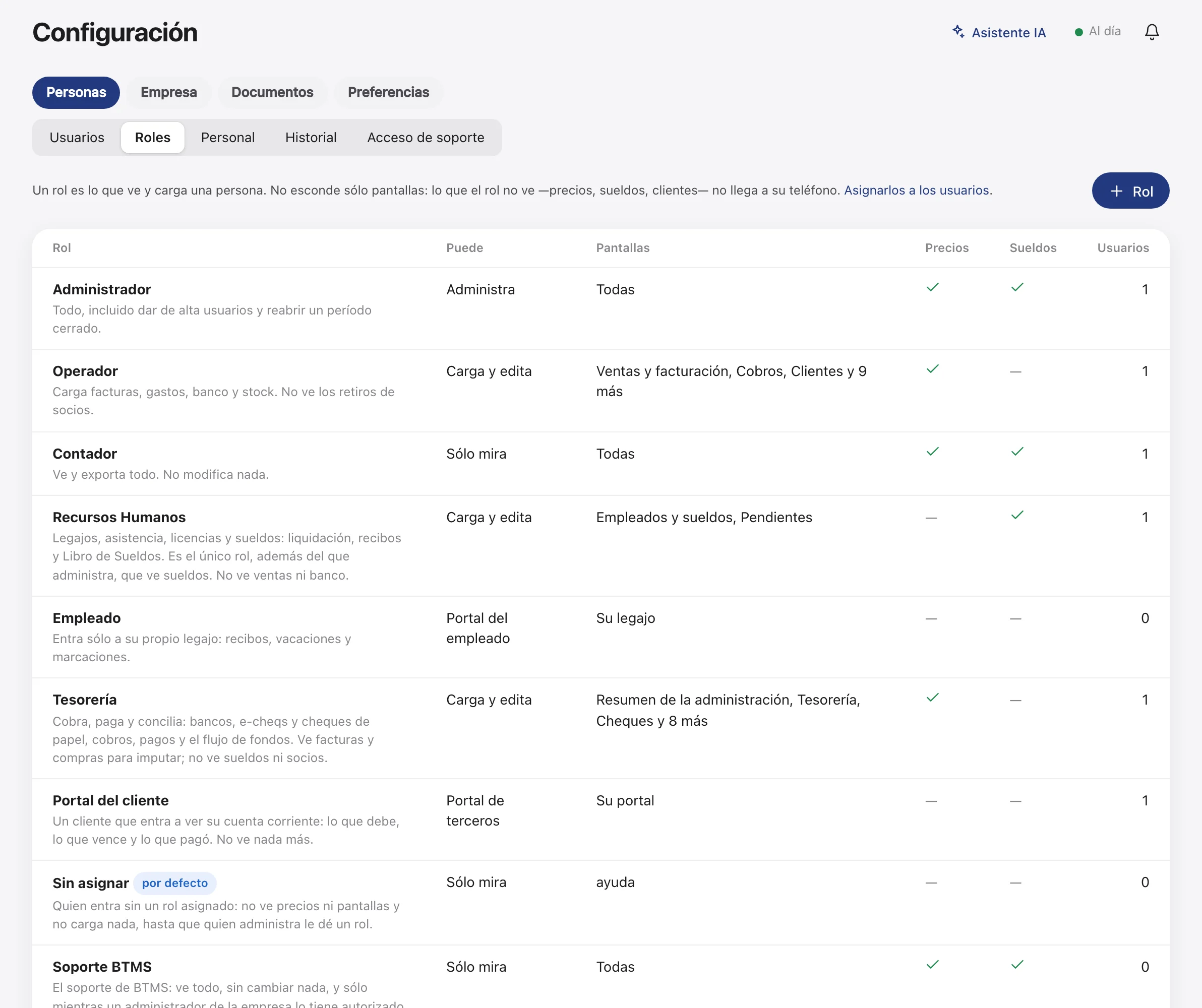Select the Usuarios sub-tab

[77, 138]
